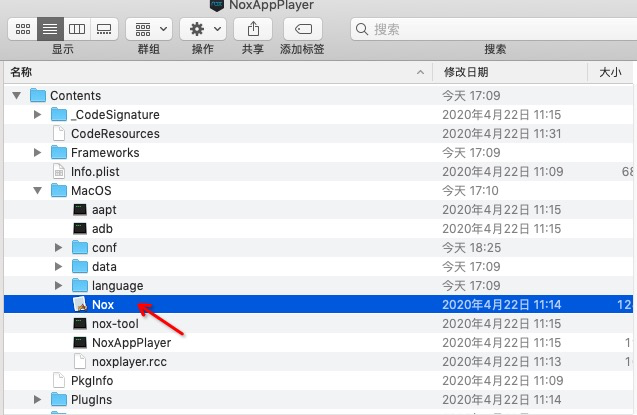The height and width of the screenshot is (415, 637).
Task: Select the NoxAppPlayer executable icon
Action: [80, 343]
